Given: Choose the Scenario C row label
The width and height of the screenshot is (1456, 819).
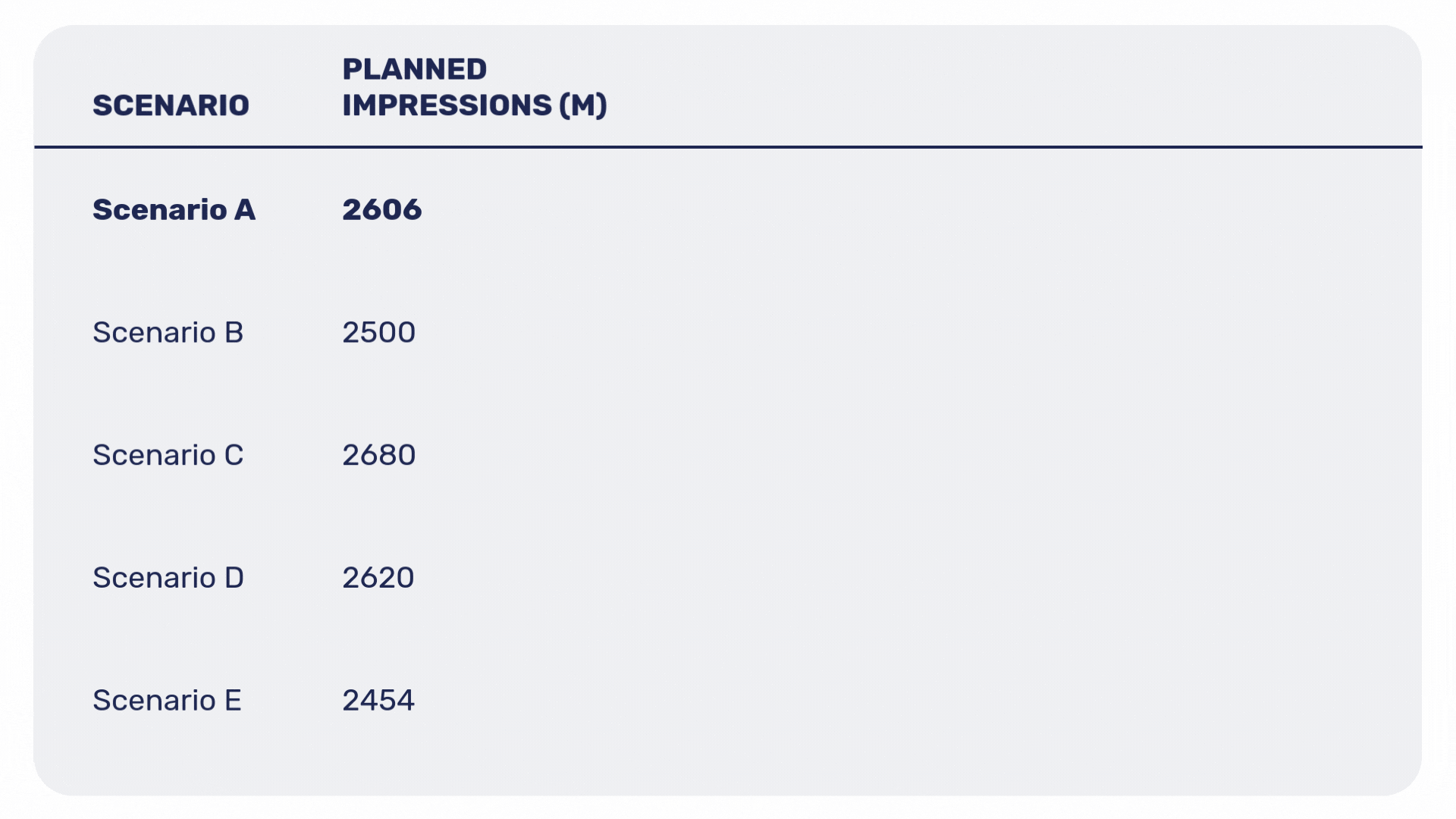Looking at the screenshot, I should pyautogui.click(x=168, y=456).
